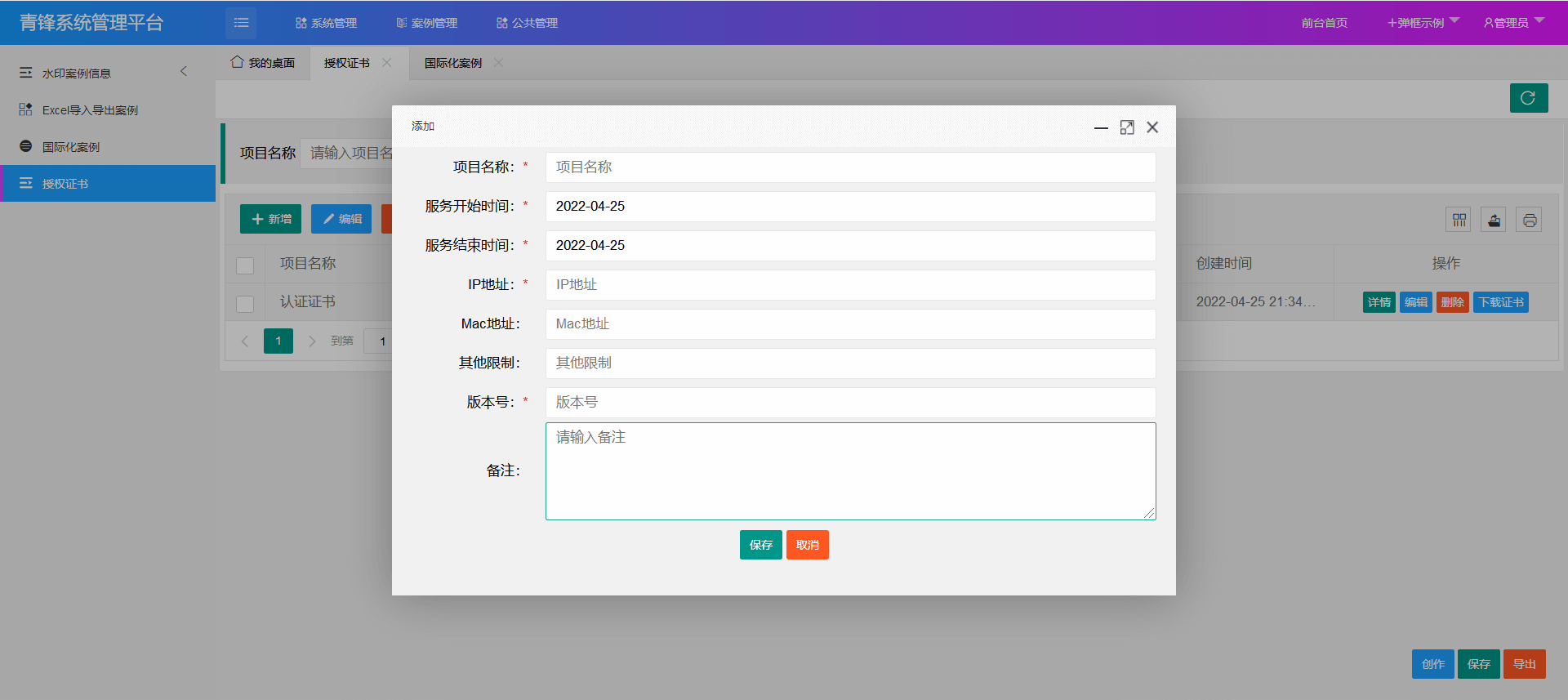This screenshot has height=700, width=1568.
Task: Select 授权证书 sidebar item
Action: (x=108, y=183)
